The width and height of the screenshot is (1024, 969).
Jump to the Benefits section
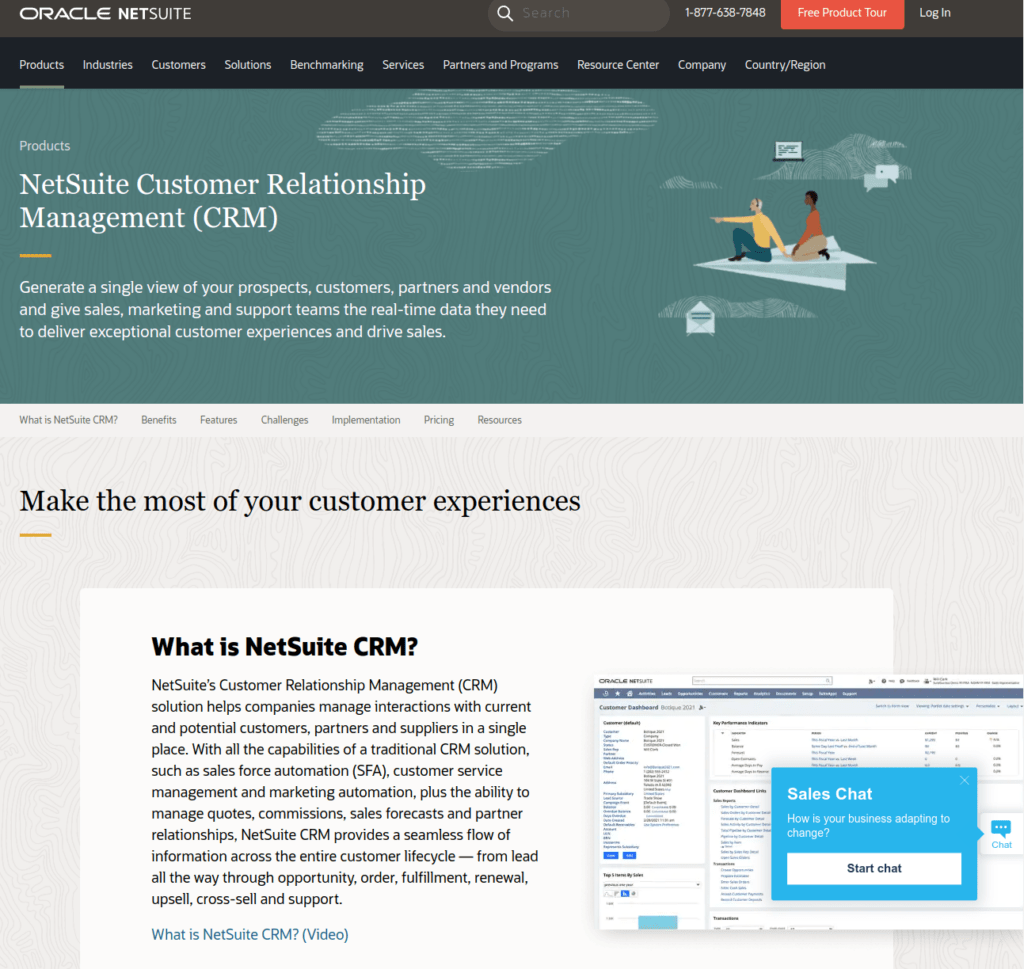159,420
